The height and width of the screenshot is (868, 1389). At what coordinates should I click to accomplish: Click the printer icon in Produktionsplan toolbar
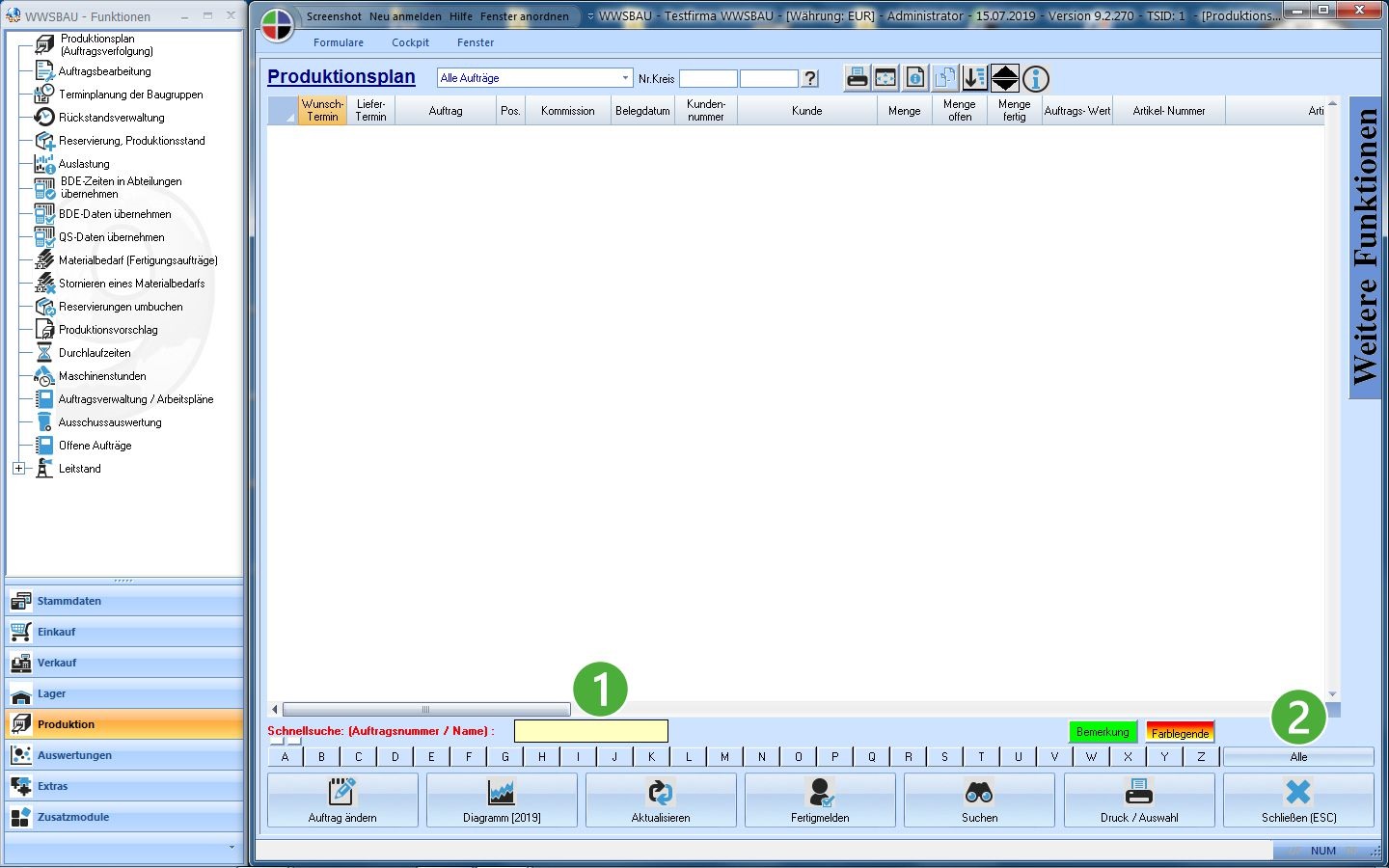[857, 78]
